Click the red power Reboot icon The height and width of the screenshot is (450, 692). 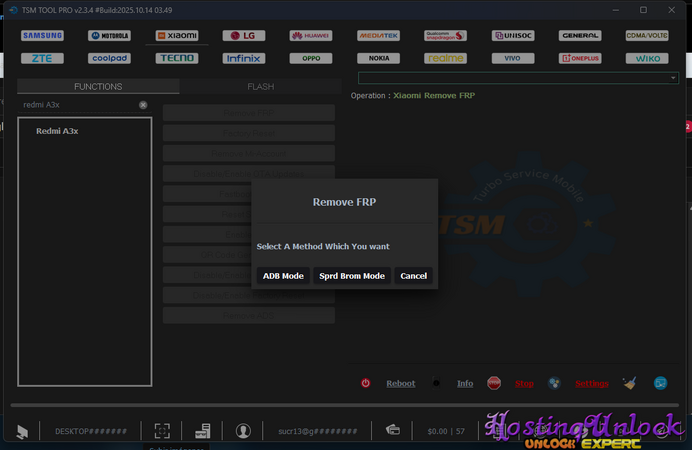[366, 383]
